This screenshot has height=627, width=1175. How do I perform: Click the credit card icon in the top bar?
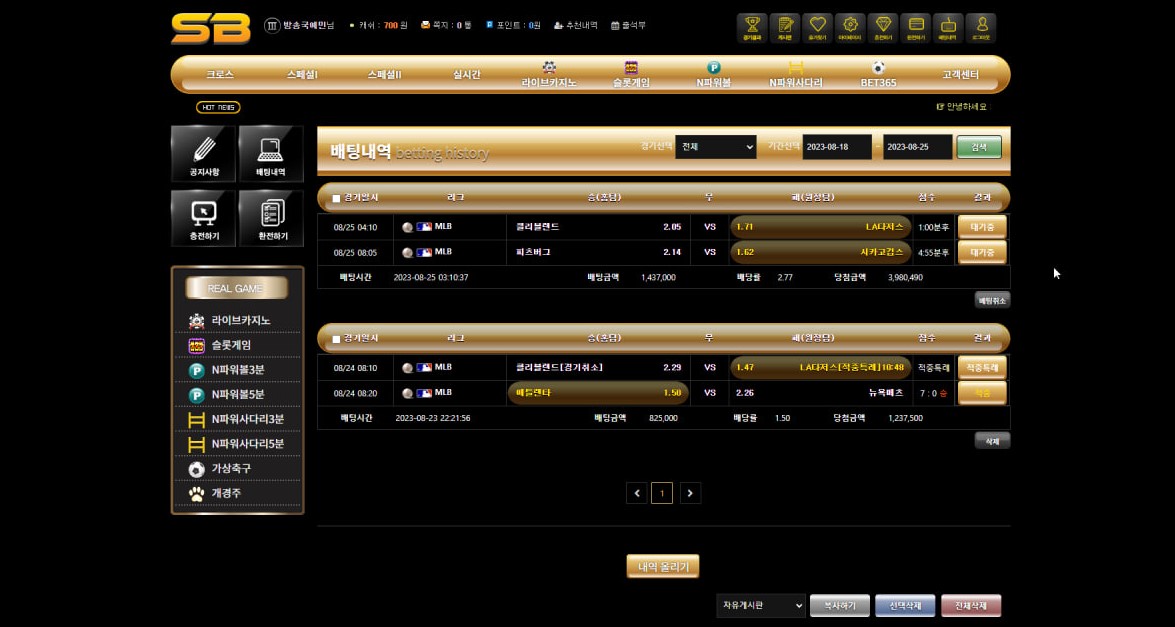click(x=915, y=28)
